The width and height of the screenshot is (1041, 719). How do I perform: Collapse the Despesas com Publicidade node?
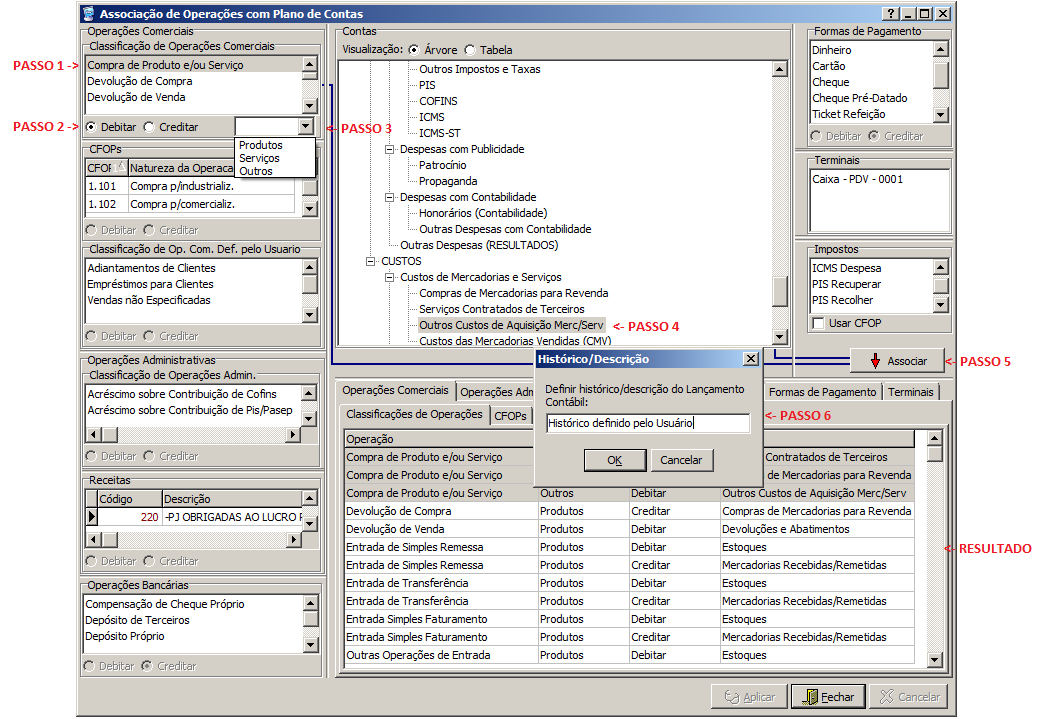click(390, 149)
